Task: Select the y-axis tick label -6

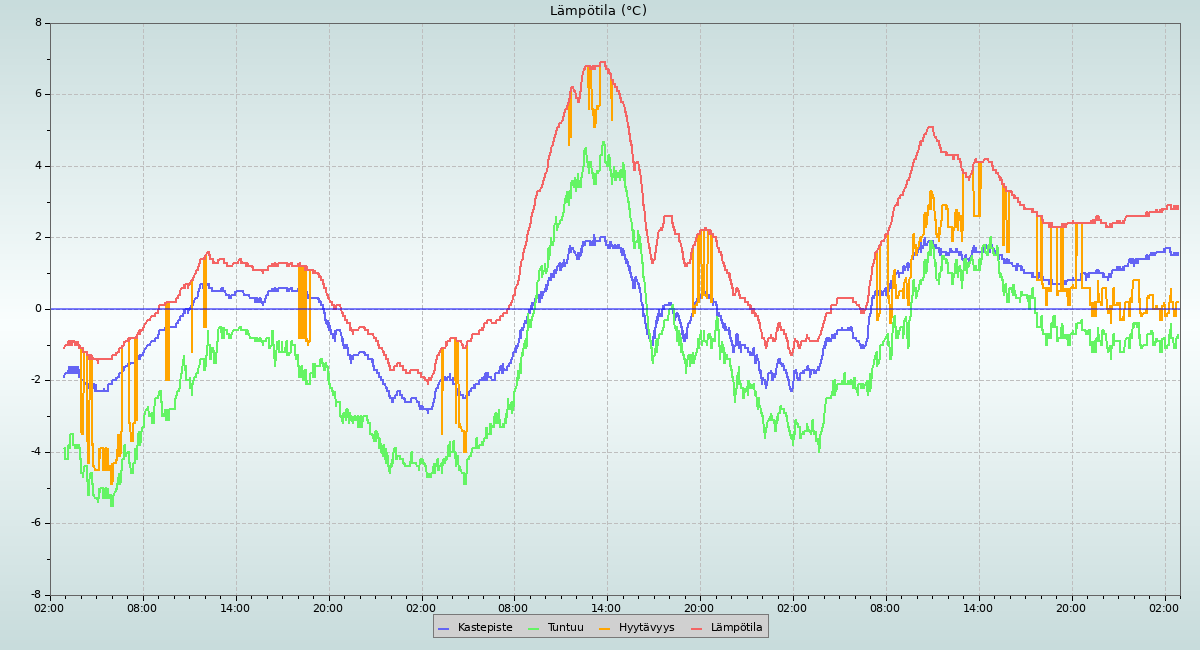Action: (x=36, y=523)
